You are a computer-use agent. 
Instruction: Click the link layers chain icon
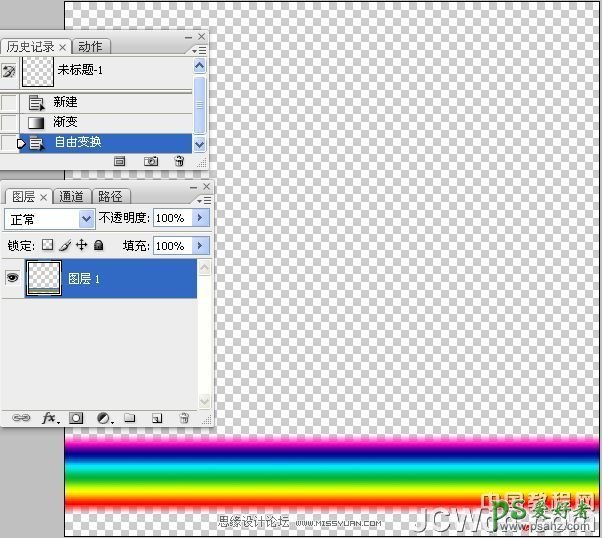pyautogui.click(x=21, y=418)
